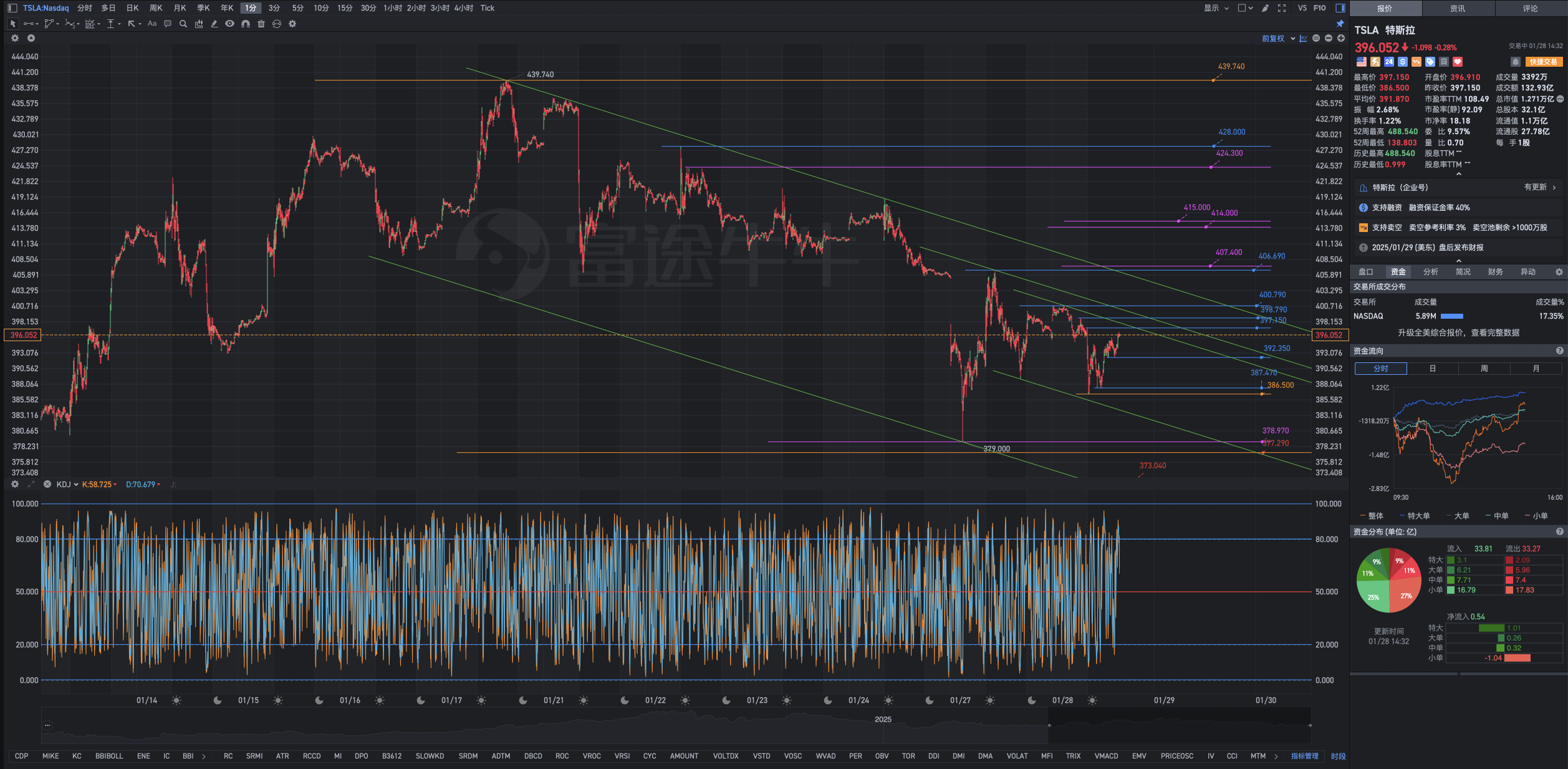The image size is (1568, 769).
Task: Click the mini overview timeline navigator
Action: 676,725
